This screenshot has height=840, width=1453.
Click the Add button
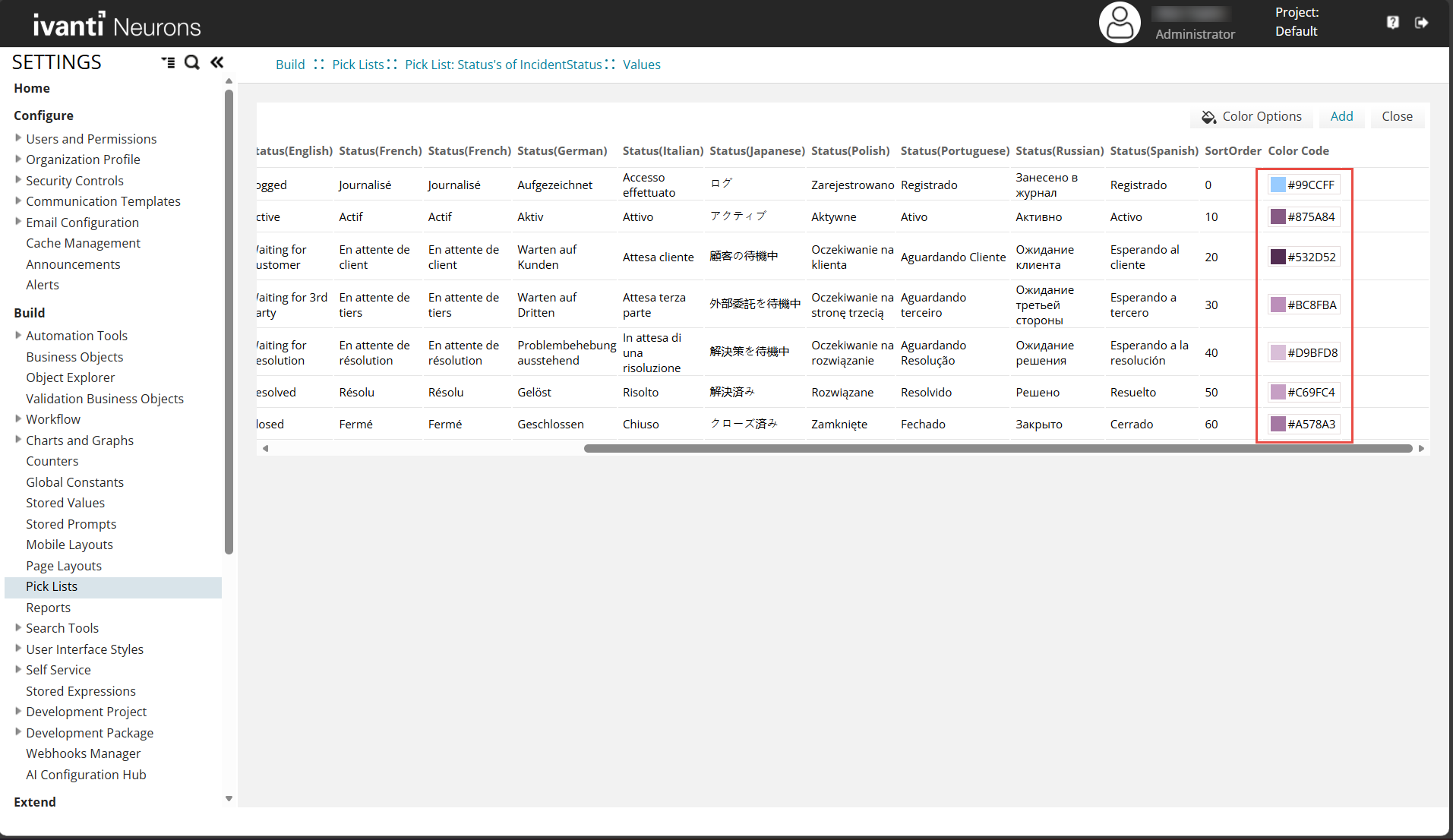point(1341,116)
